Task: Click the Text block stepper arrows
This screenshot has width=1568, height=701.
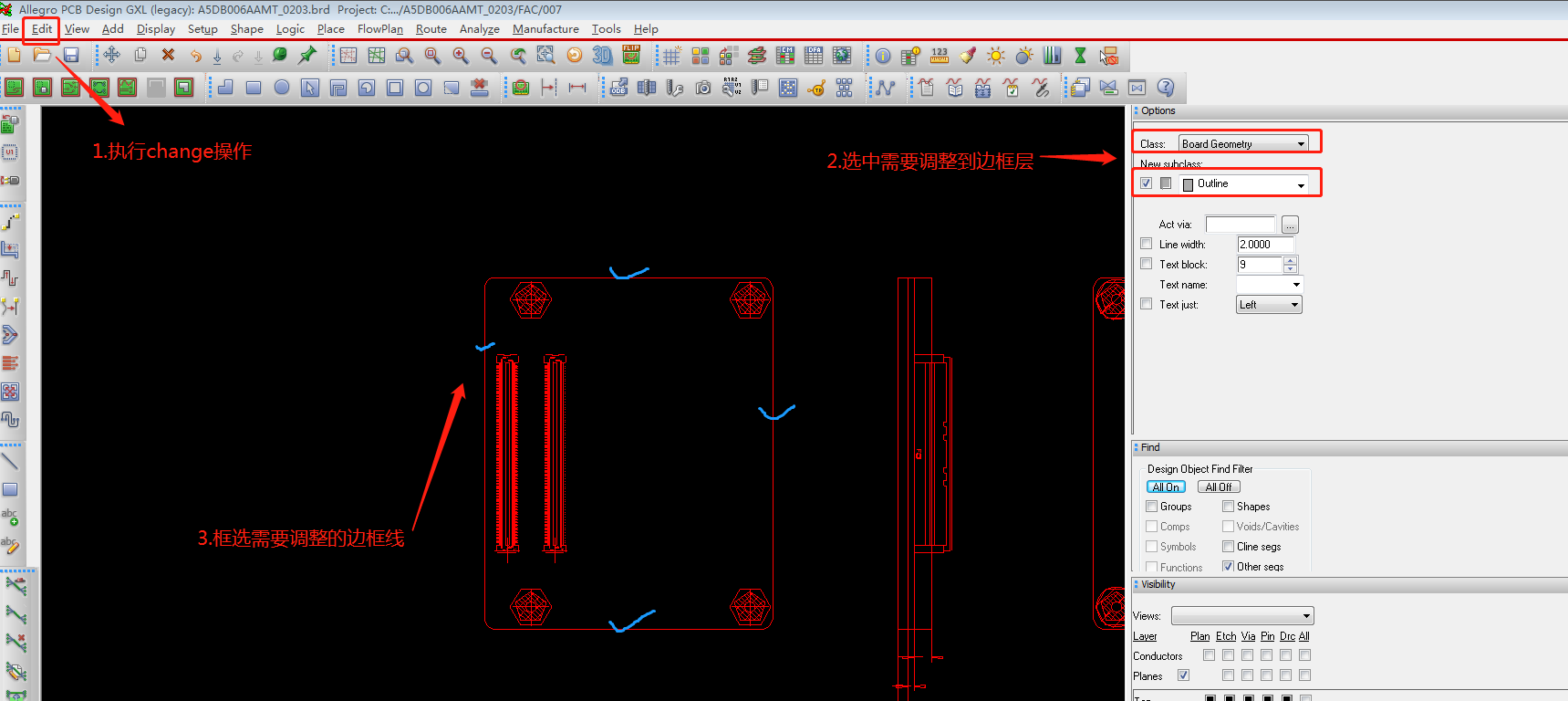Action: click(x=1290, y=265)
